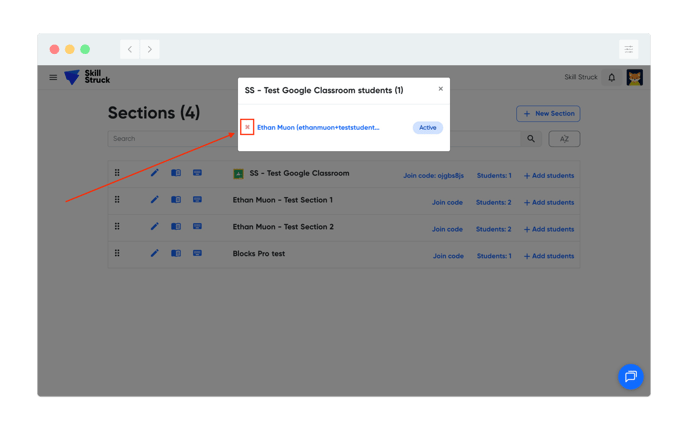Close the Test Google Classroom students dialog
This screenshot has height=430, width=688.
pos(440,89)
